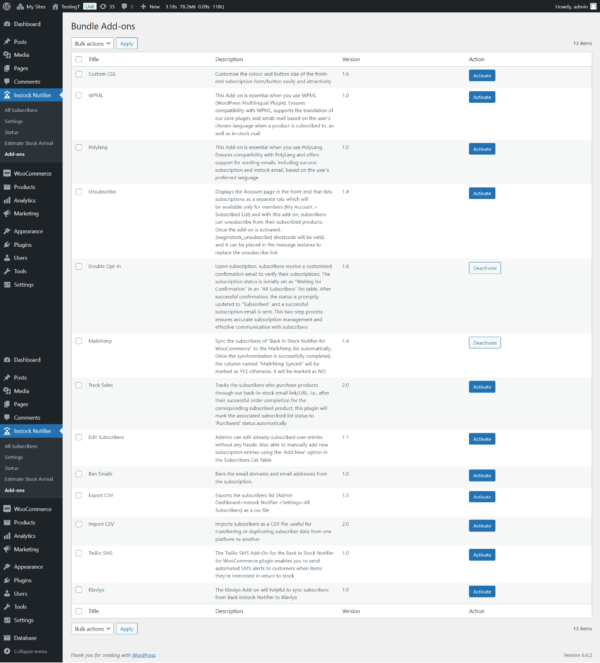
Task: Check the Klaviyo row checkbox
Action: 79,590
